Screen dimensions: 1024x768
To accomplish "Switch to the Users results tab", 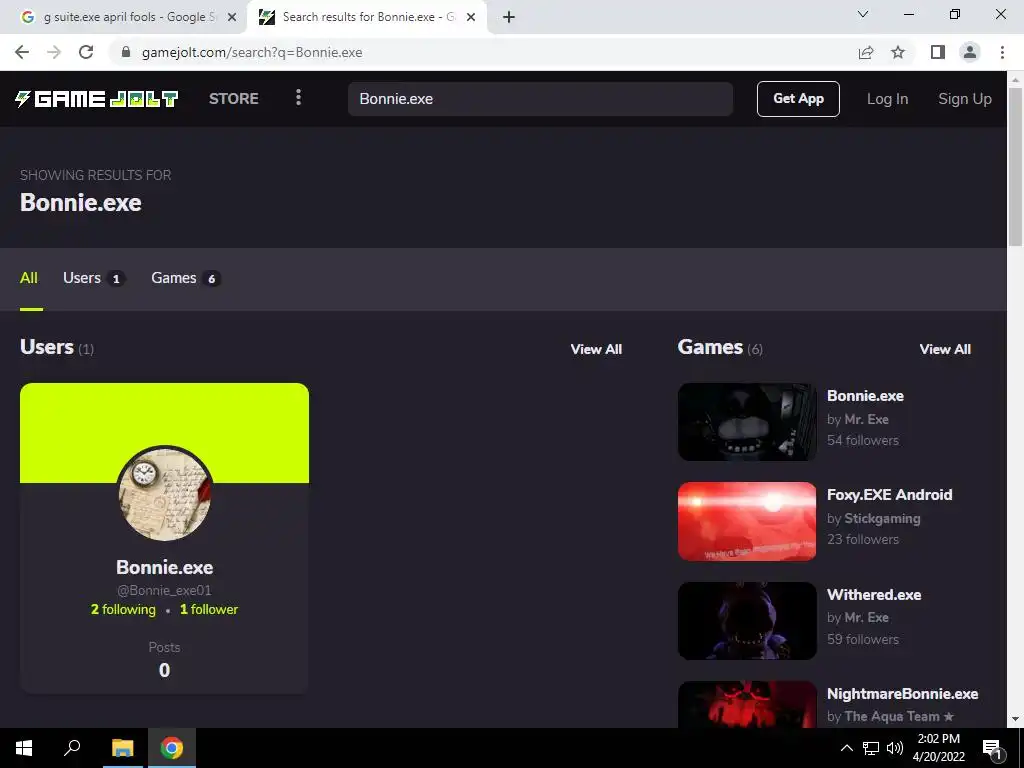I will coord(93,278).
